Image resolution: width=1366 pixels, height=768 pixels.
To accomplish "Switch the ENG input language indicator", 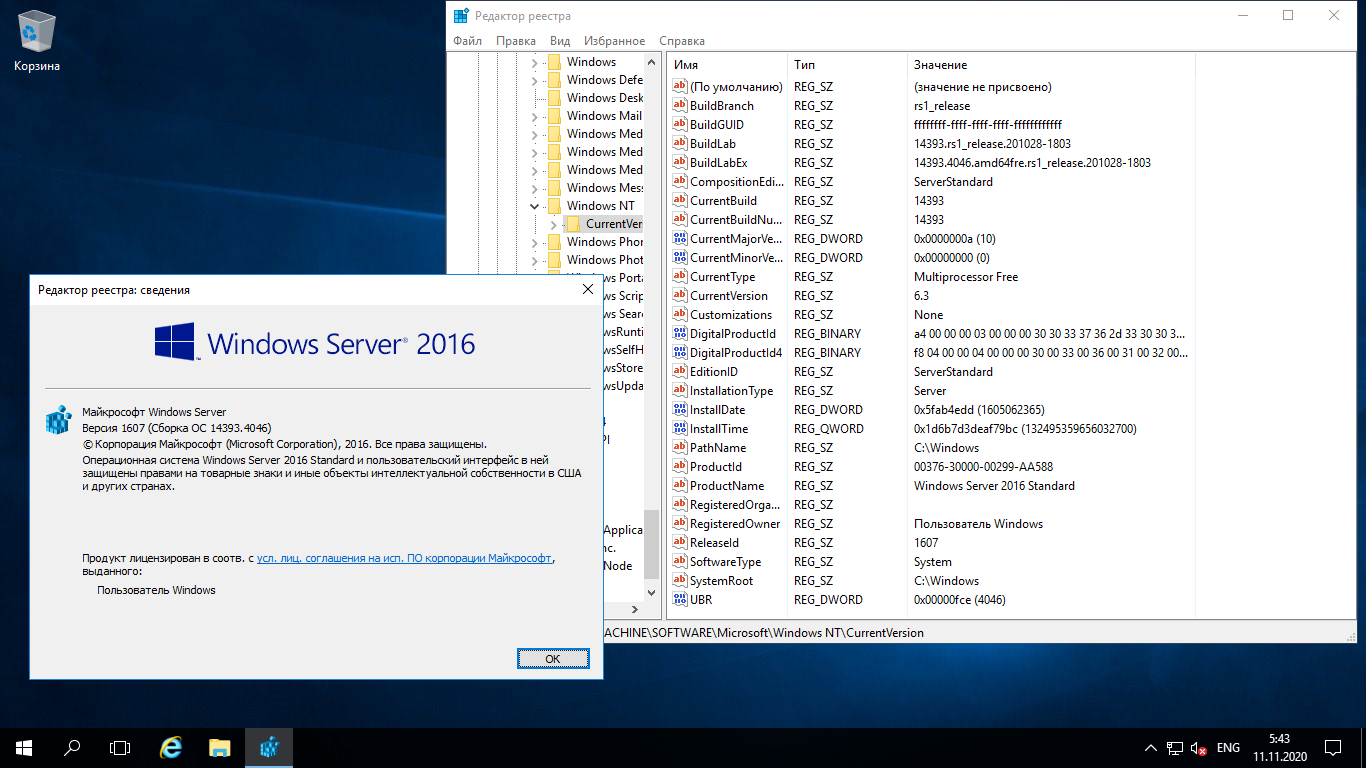I will pyautogui.click(x=1229, y=748).
